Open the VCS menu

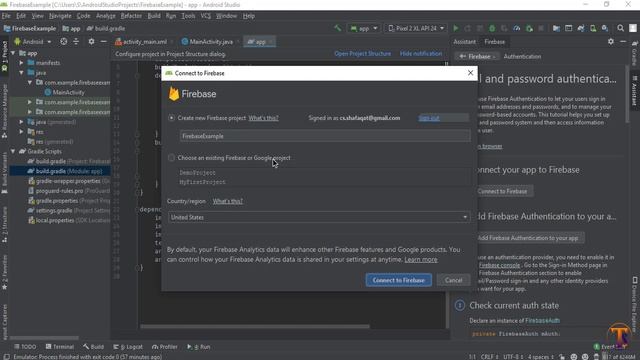click(206, 16)
